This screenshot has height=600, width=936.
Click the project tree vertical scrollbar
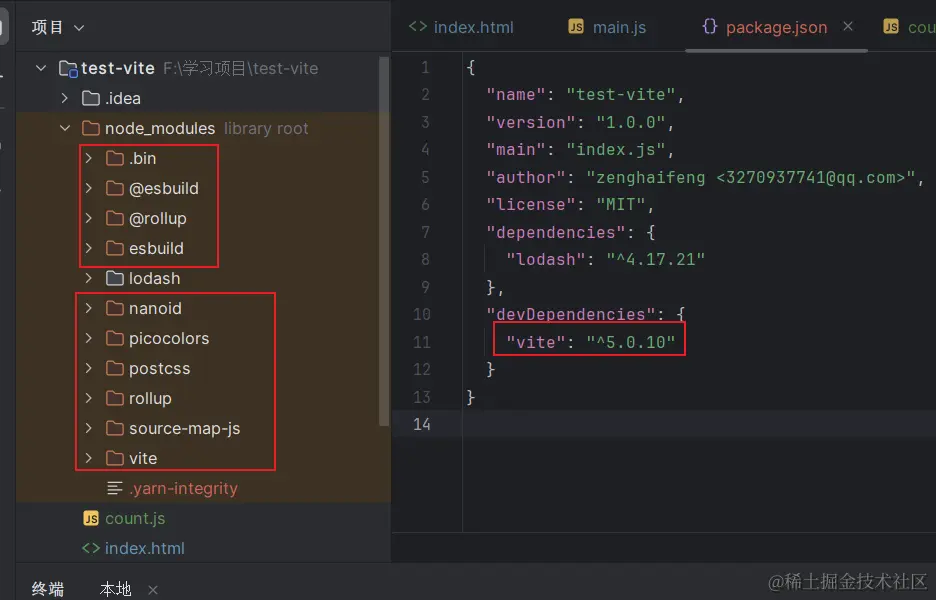[384, 241]
